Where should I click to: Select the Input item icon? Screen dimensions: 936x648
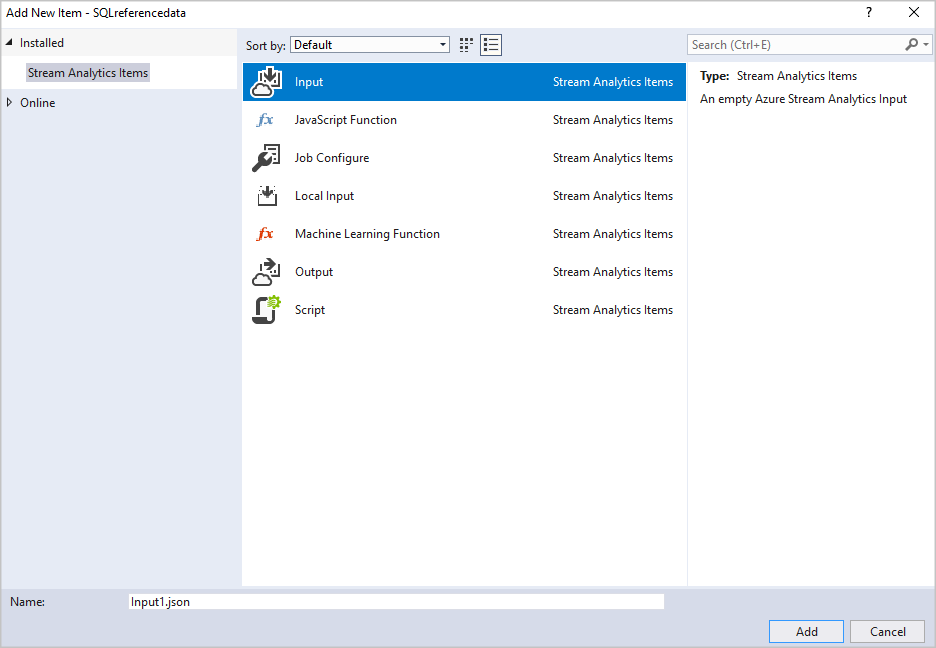[x=266, y=82]
